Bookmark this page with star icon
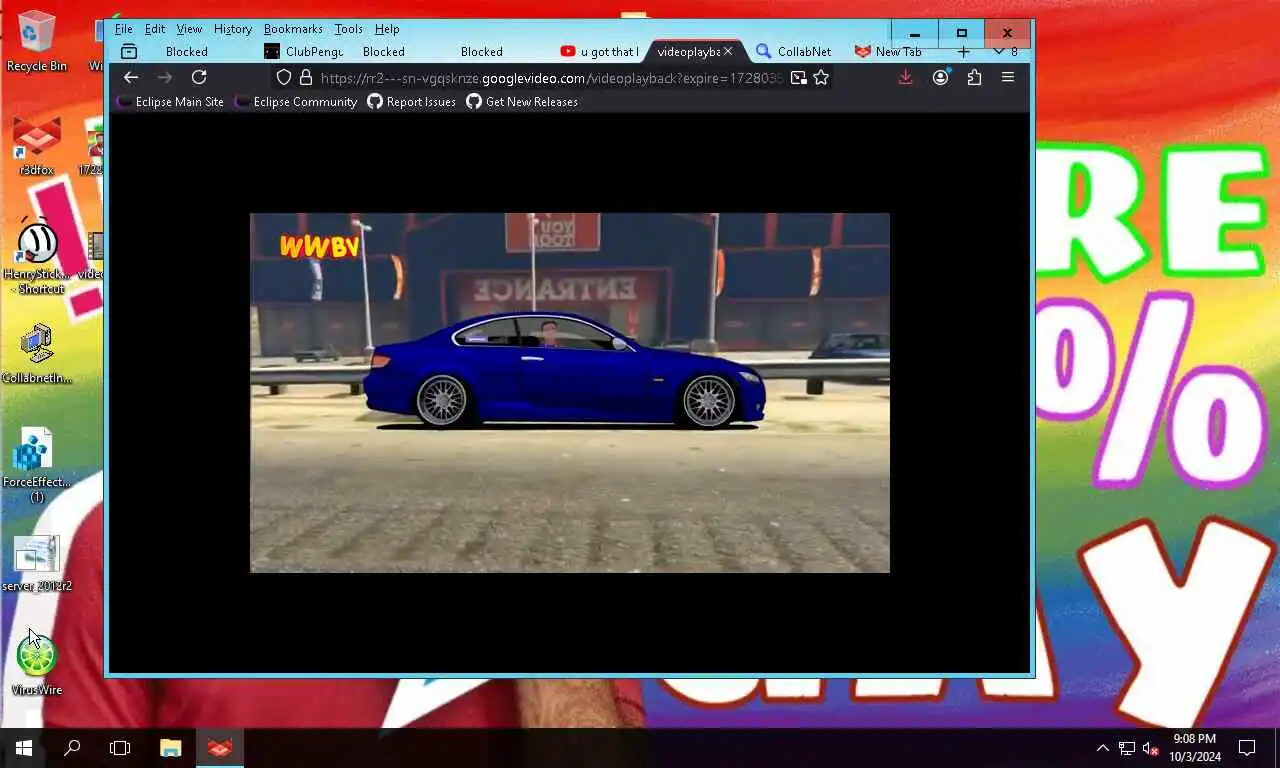Image resolution: width=1280 pixels, height=768 pixels. pyautogui.click(x=821, y=77)
